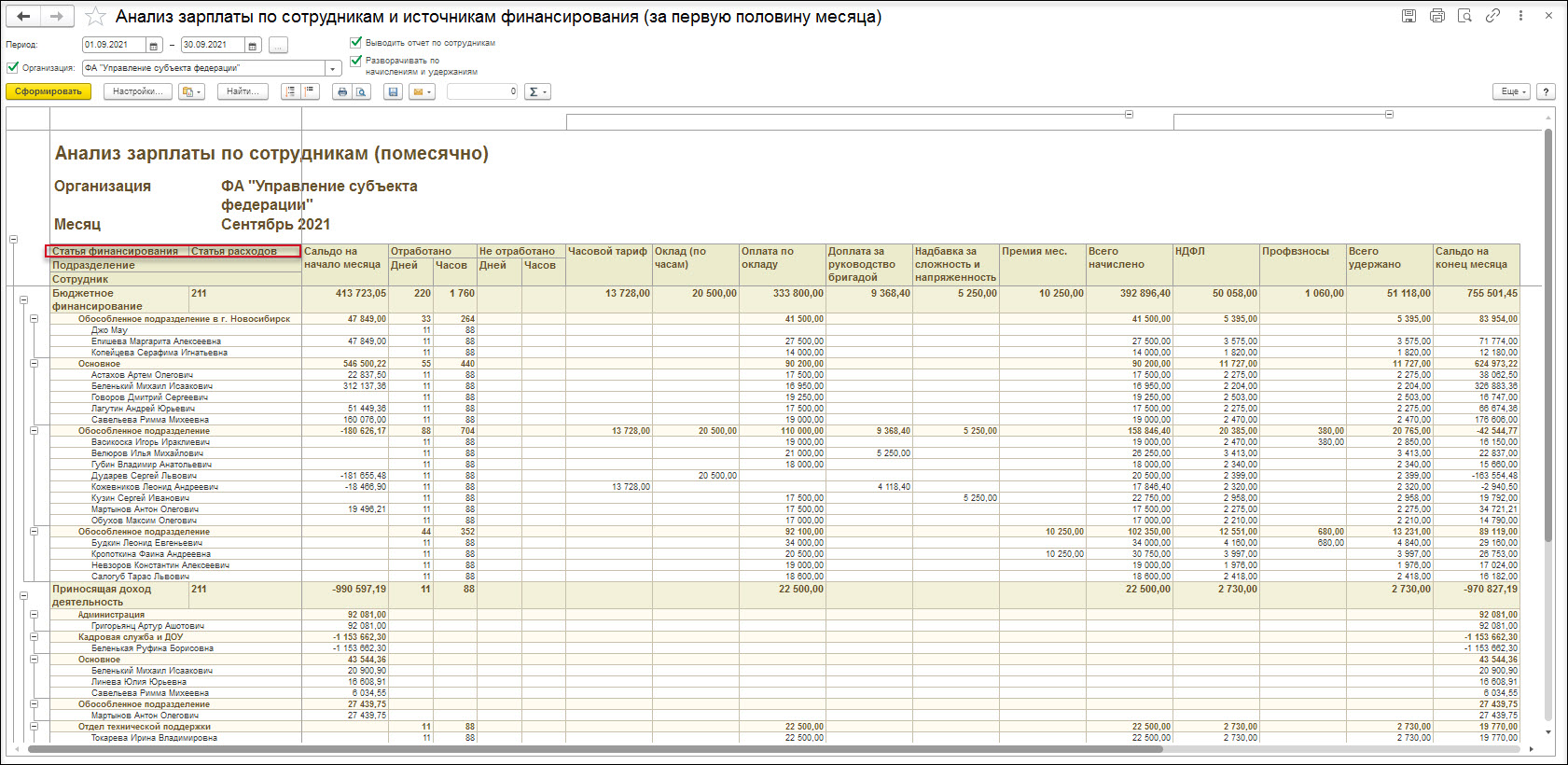
Task: Open the Еще menu
Action: tap(1511, 91)
